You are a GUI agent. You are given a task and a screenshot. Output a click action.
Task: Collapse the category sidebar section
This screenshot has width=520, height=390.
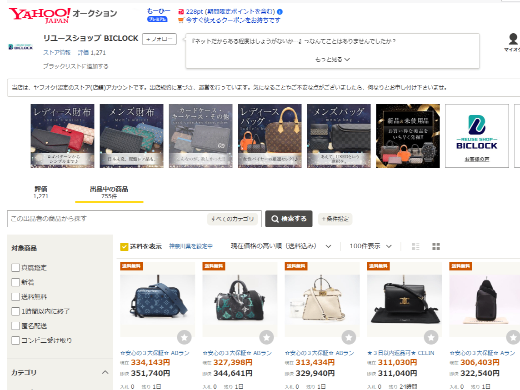click(105, 372)
